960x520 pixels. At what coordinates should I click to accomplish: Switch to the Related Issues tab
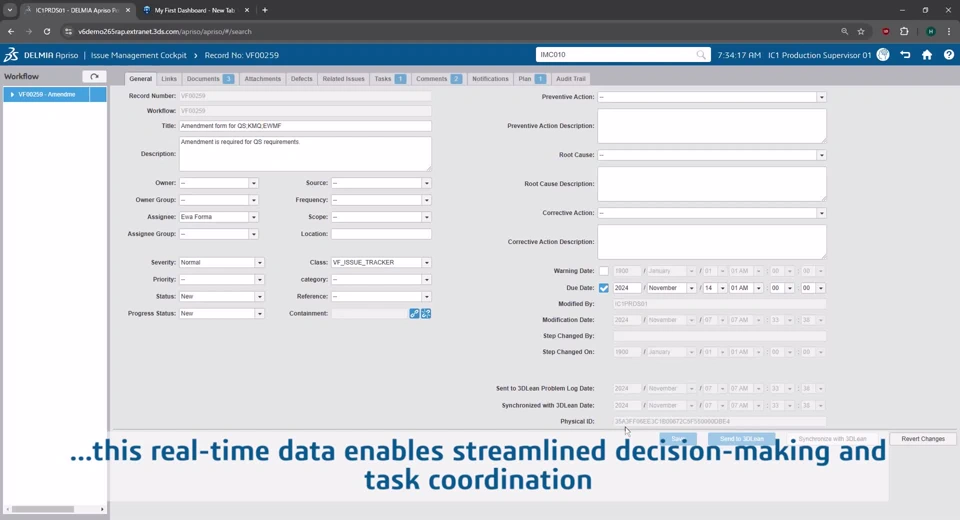[x=343, y=79]
